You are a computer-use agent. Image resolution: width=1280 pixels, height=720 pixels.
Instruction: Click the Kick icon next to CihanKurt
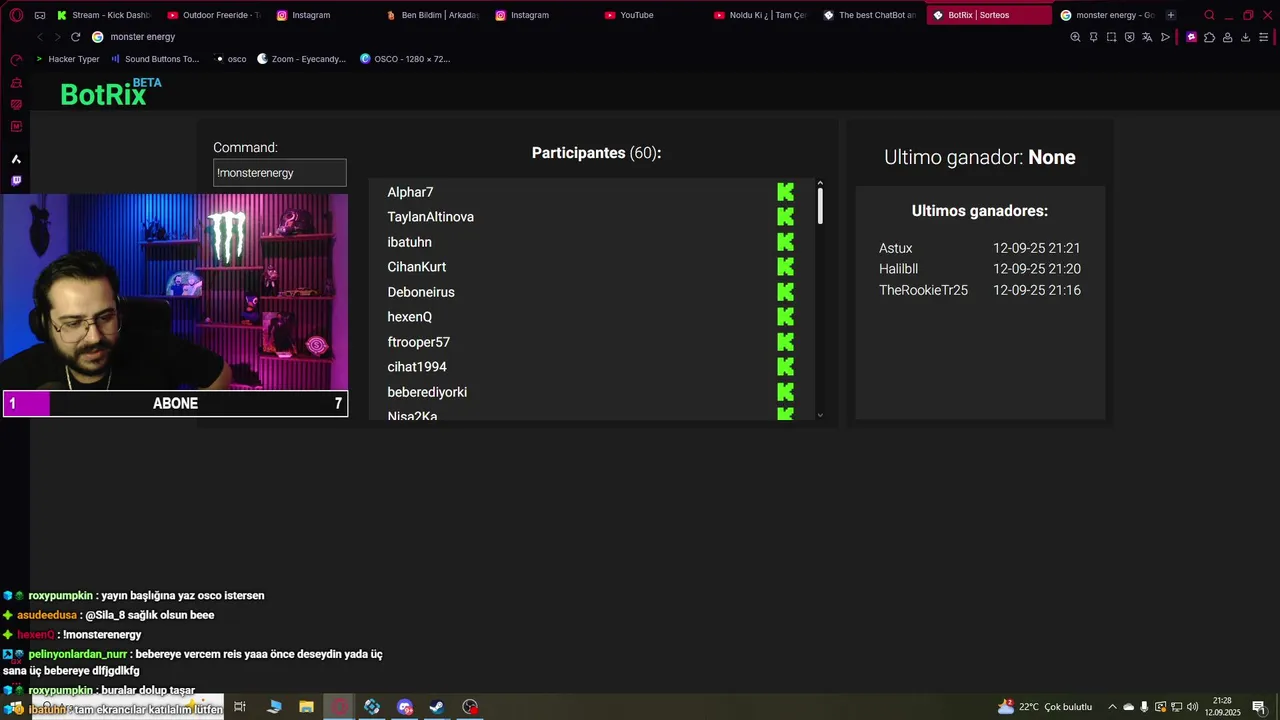click(x=786, y=267)
